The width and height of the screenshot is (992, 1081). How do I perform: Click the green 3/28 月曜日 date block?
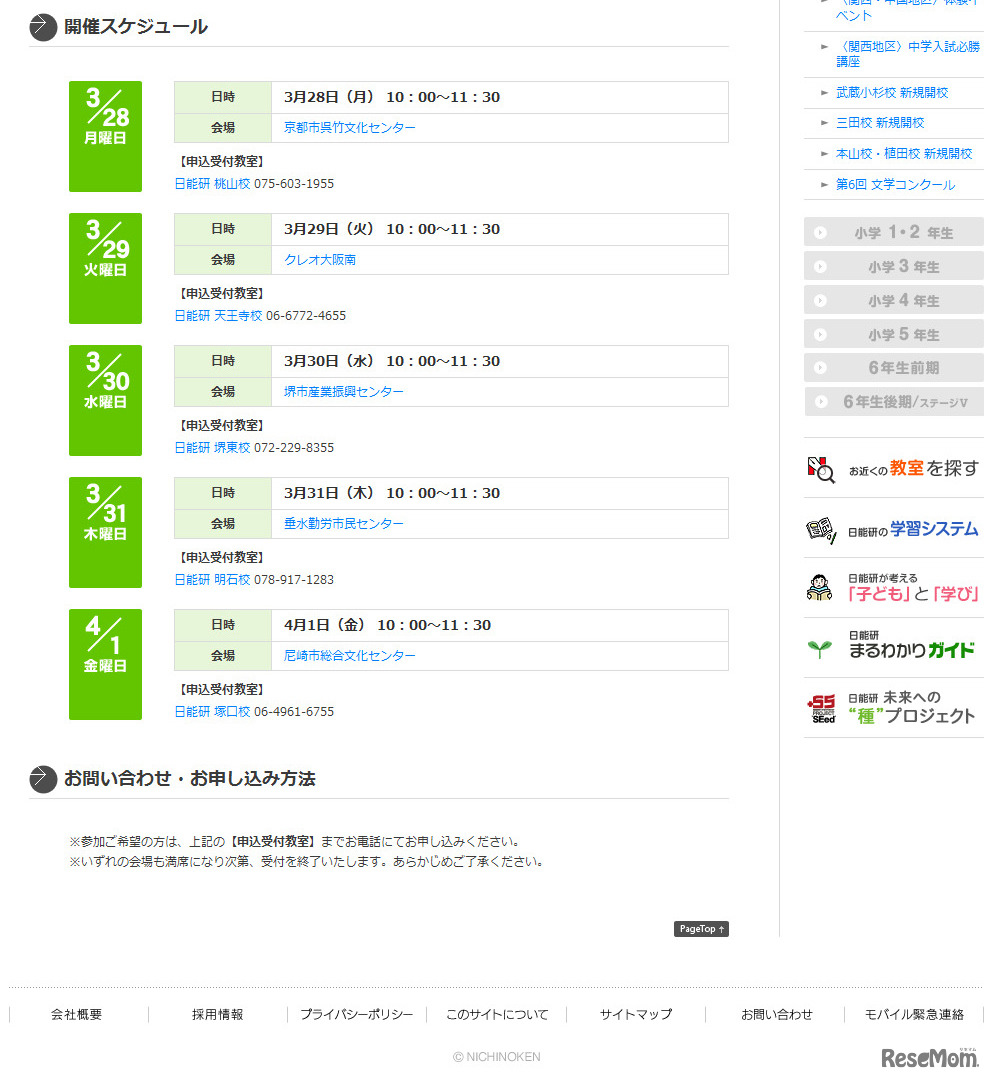[104, 137]
